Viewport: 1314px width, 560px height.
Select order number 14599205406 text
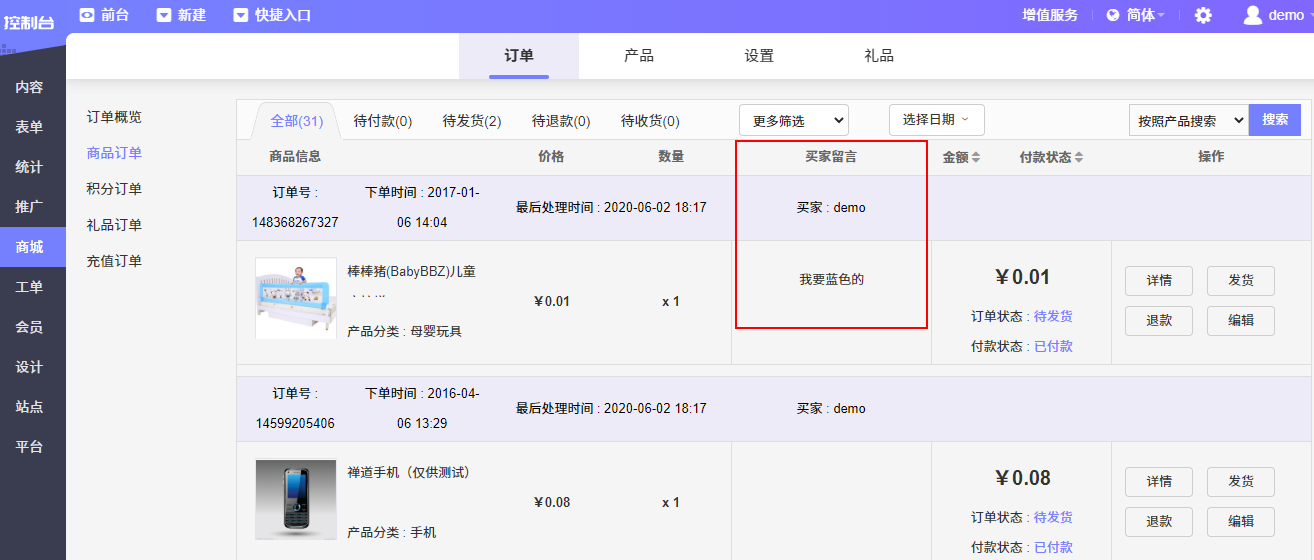pos(295,423)
